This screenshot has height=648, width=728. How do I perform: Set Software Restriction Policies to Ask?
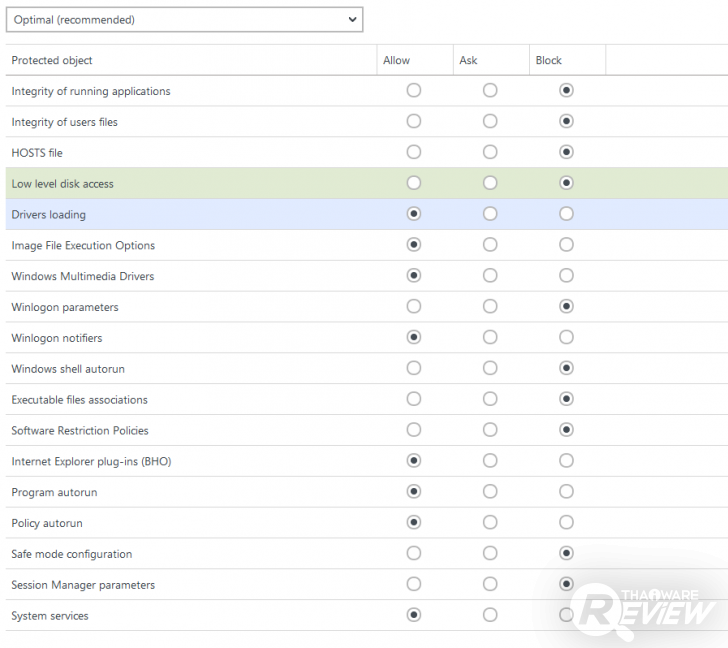click(490, 430)
